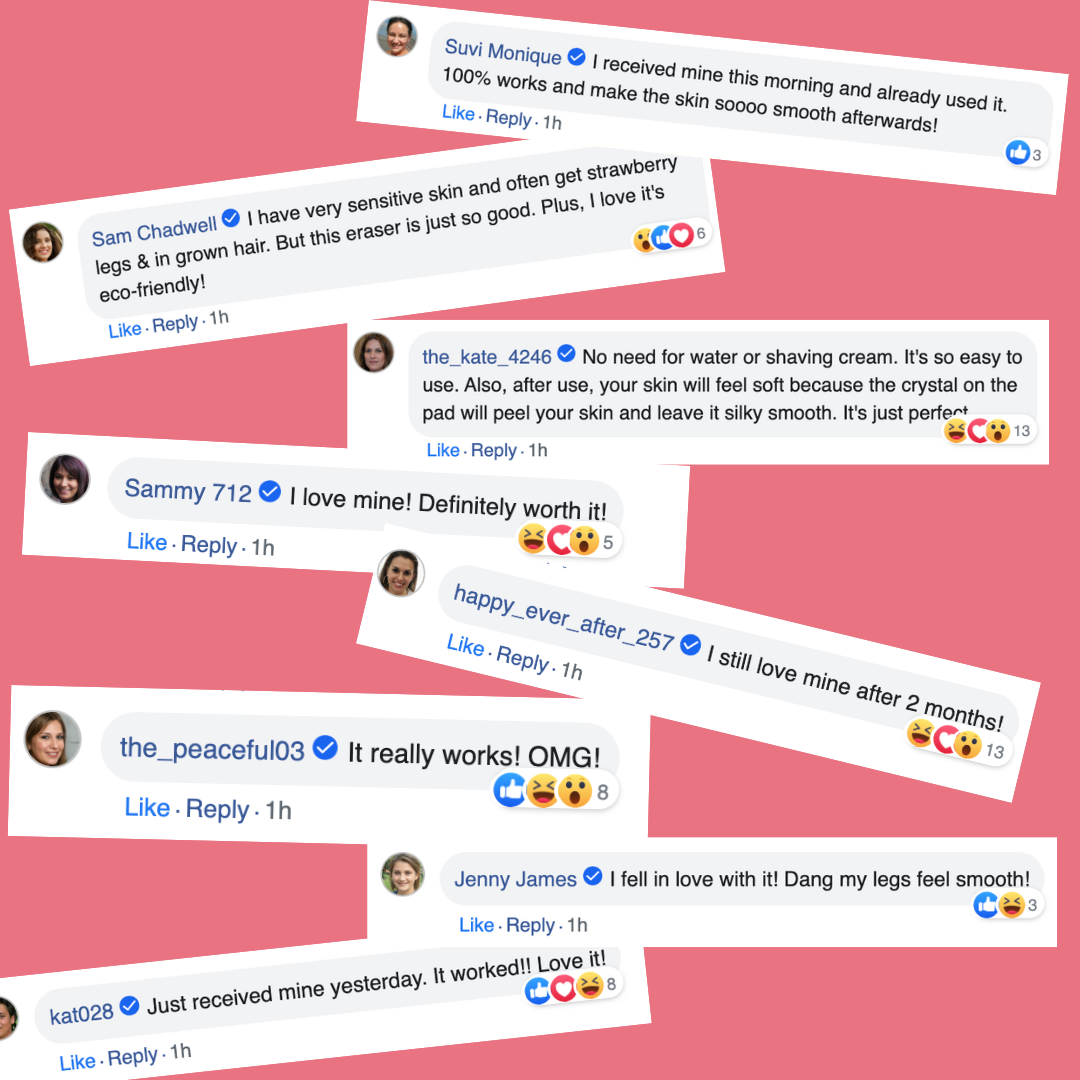Click Suvi Monique's profile picture
This screenshot has height=1080, width=1080.
[x=396, y=36]
